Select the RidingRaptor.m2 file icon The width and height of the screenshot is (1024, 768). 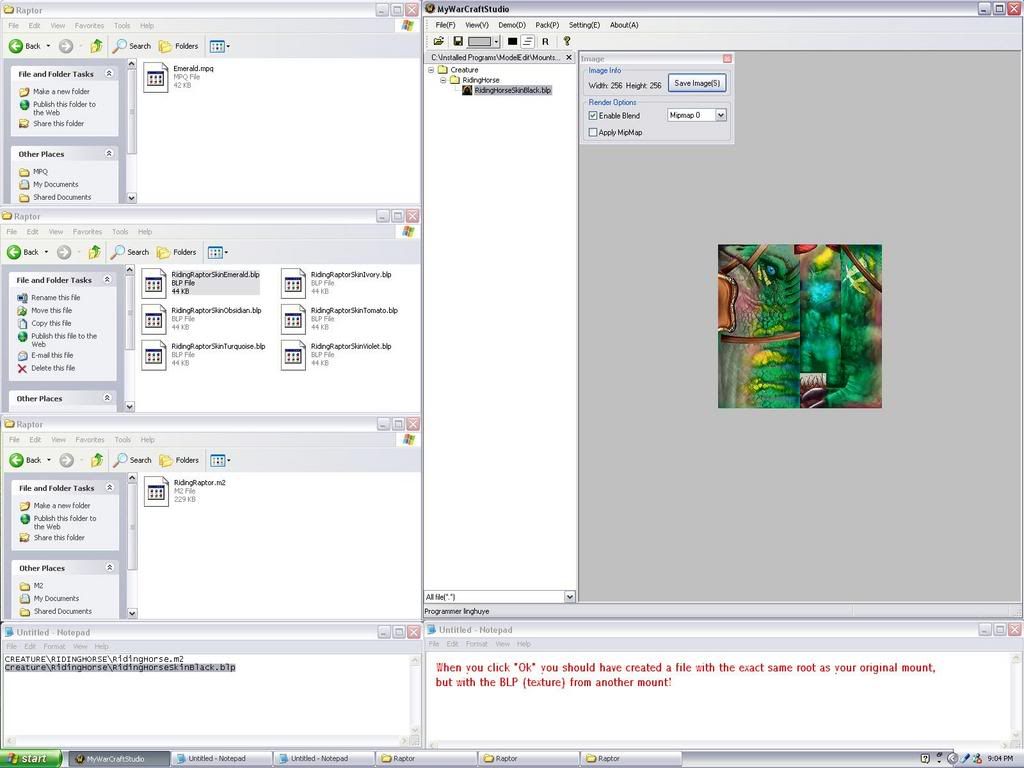156,492
